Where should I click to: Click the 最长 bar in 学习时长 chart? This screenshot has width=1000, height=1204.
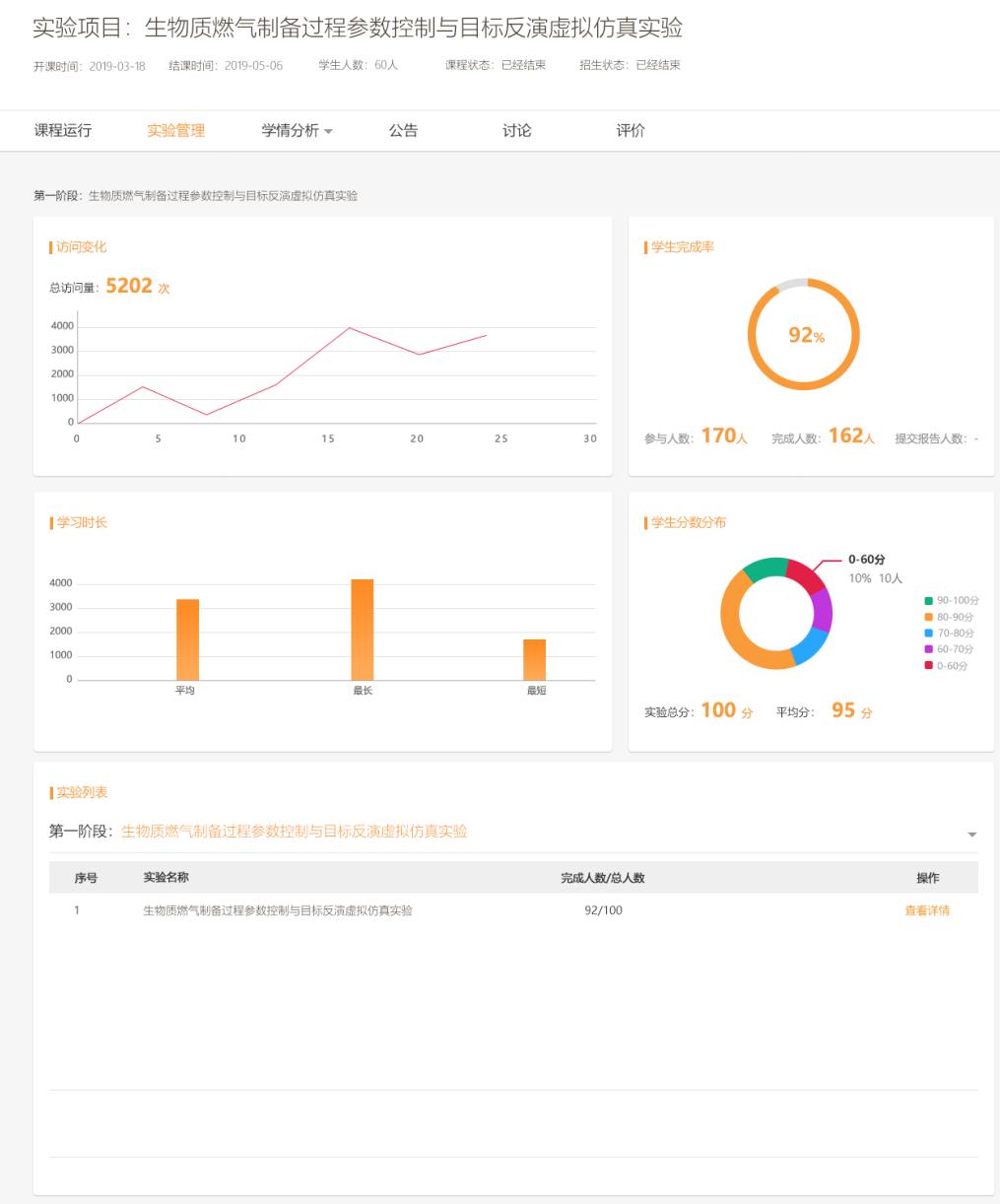(363, 630)
